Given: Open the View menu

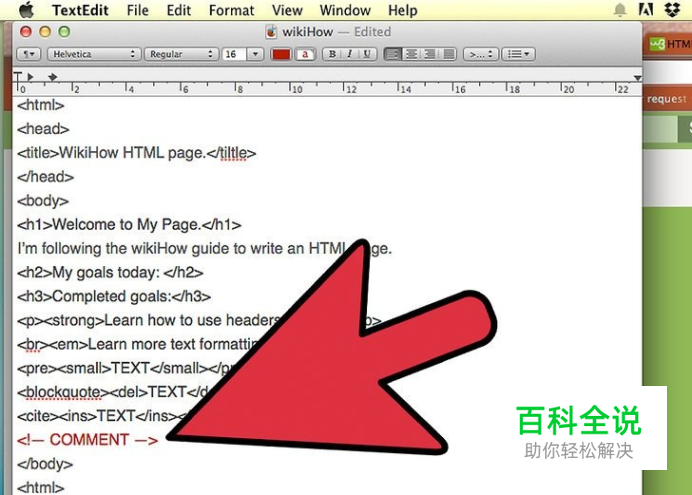Looking at the screenshot, I should tap(287, 10).
